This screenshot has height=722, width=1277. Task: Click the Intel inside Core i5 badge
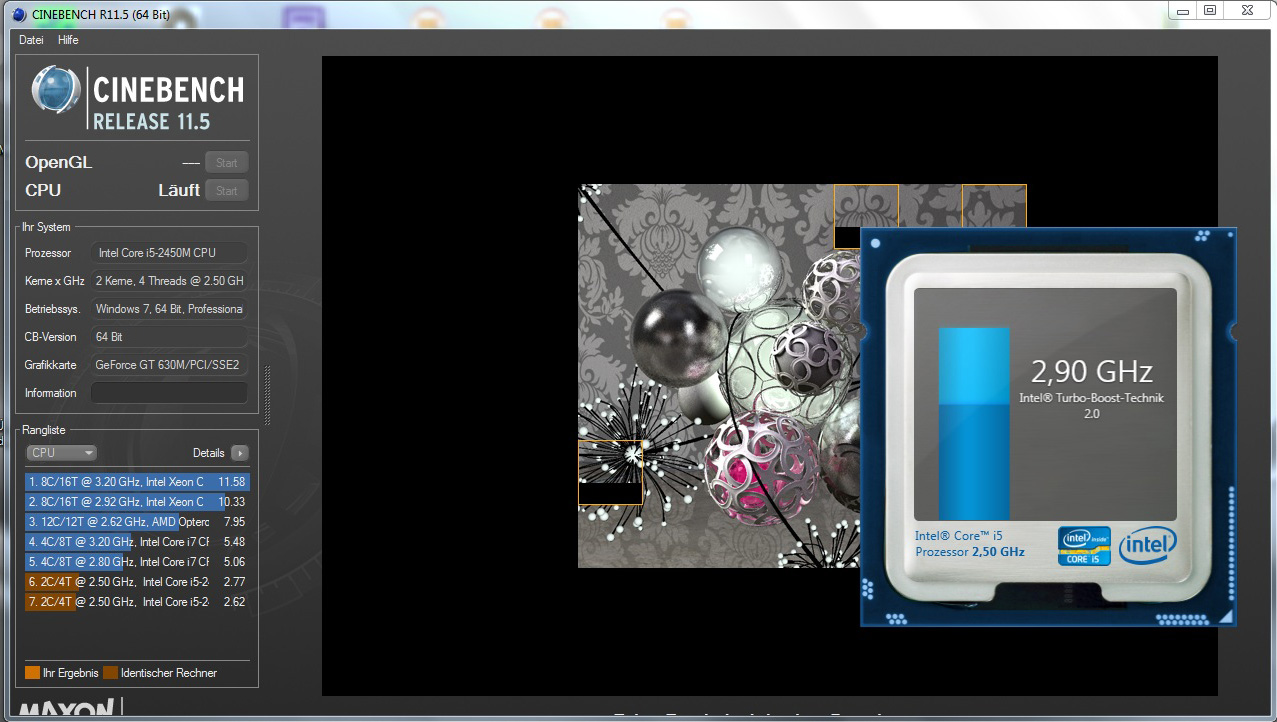click(1084, 545)
